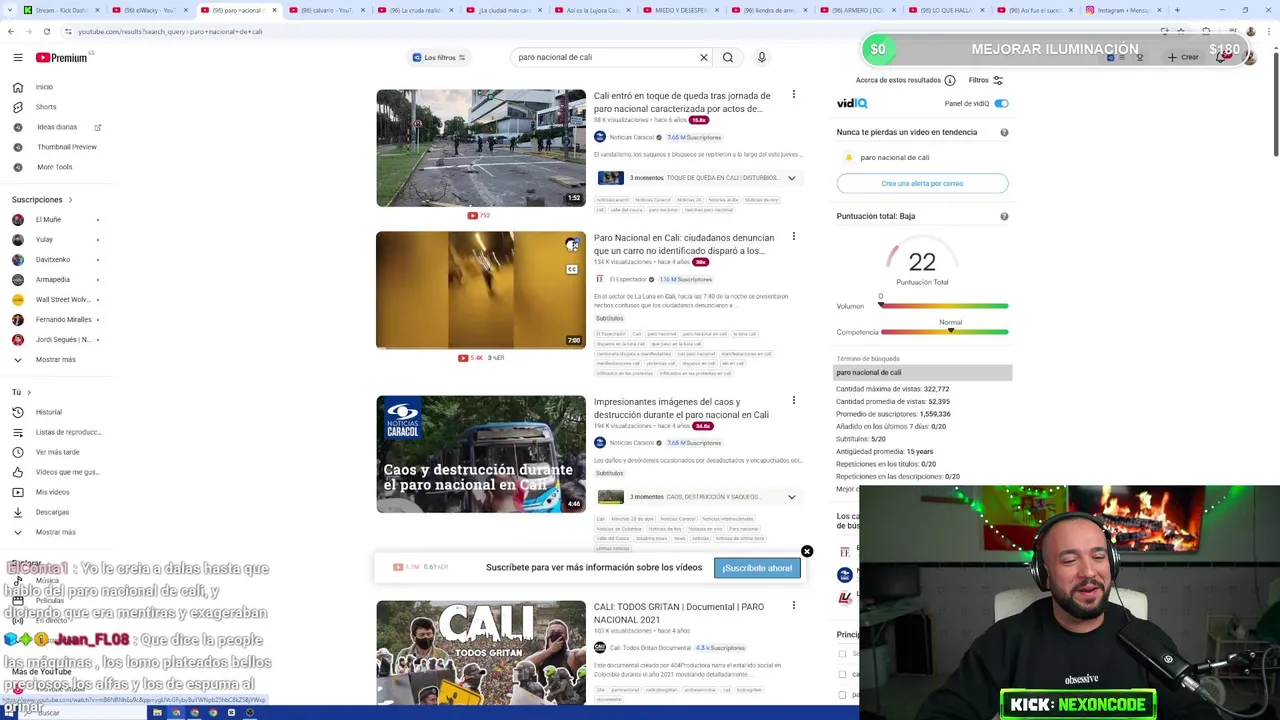
Task: Open Mis vídeos in sidebar
Action: [x=52, y=492]
